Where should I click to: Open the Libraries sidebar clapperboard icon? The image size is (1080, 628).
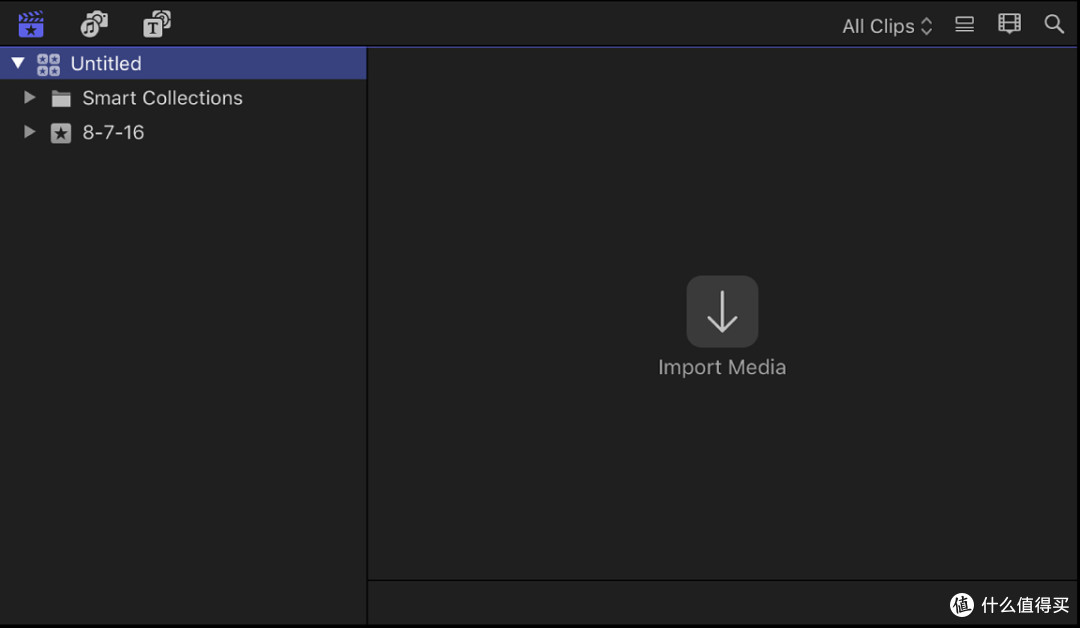[31, 24]
